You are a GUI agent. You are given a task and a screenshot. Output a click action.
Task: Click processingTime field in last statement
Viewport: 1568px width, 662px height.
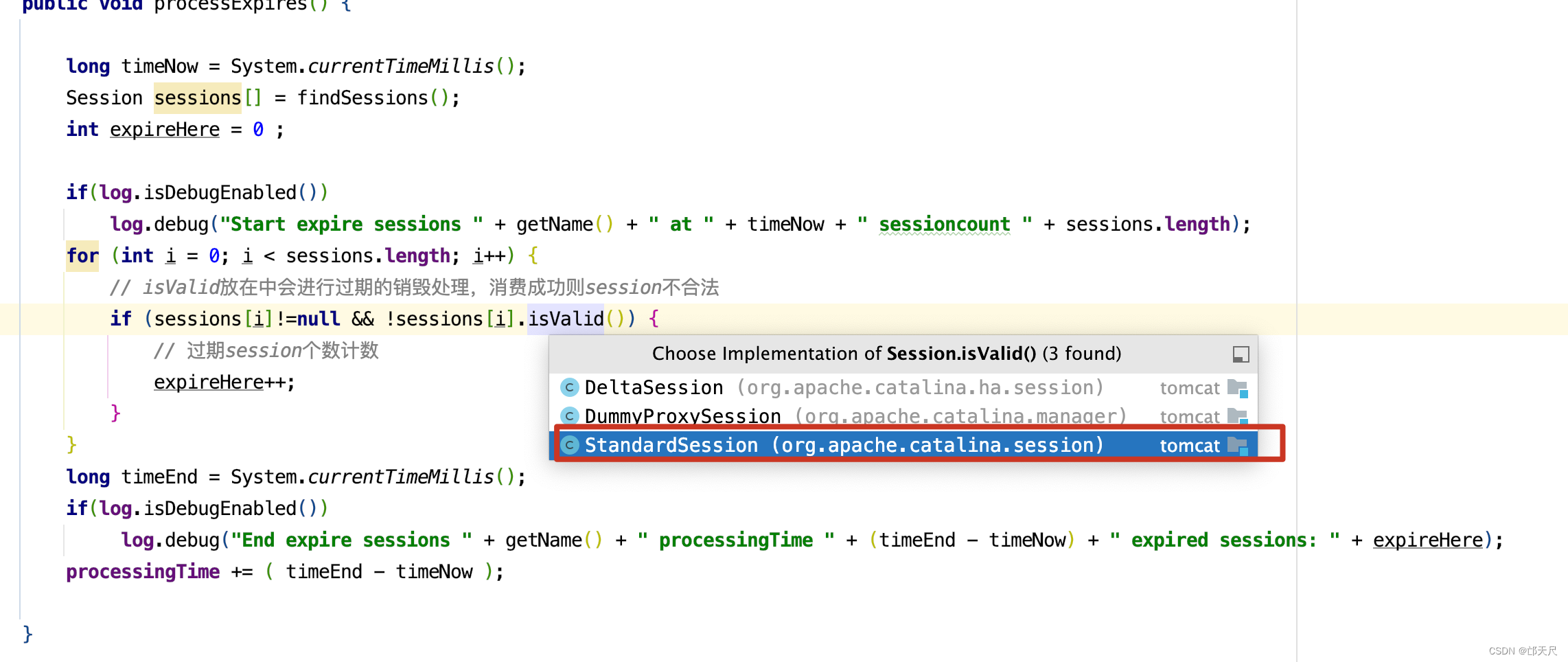point(143,572)
